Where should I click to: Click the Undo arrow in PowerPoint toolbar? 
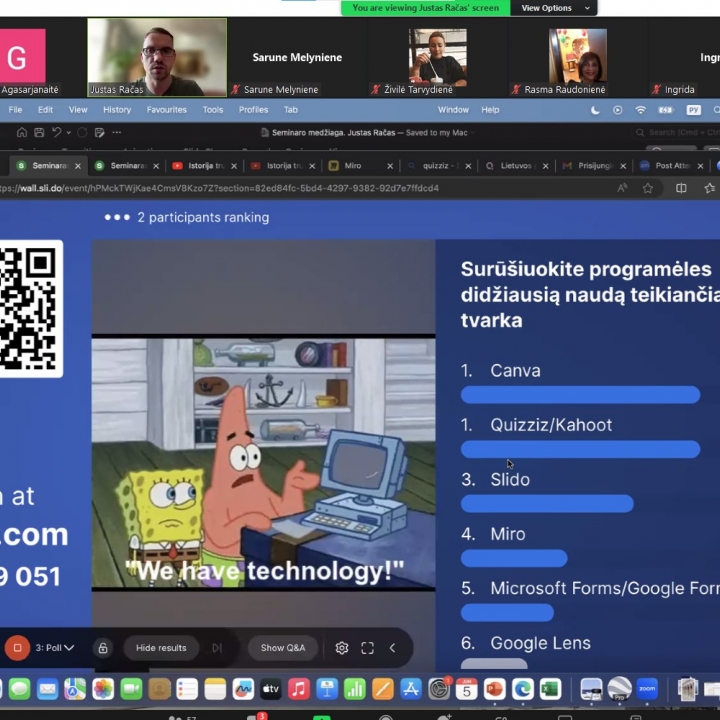[x=56, y=133]
